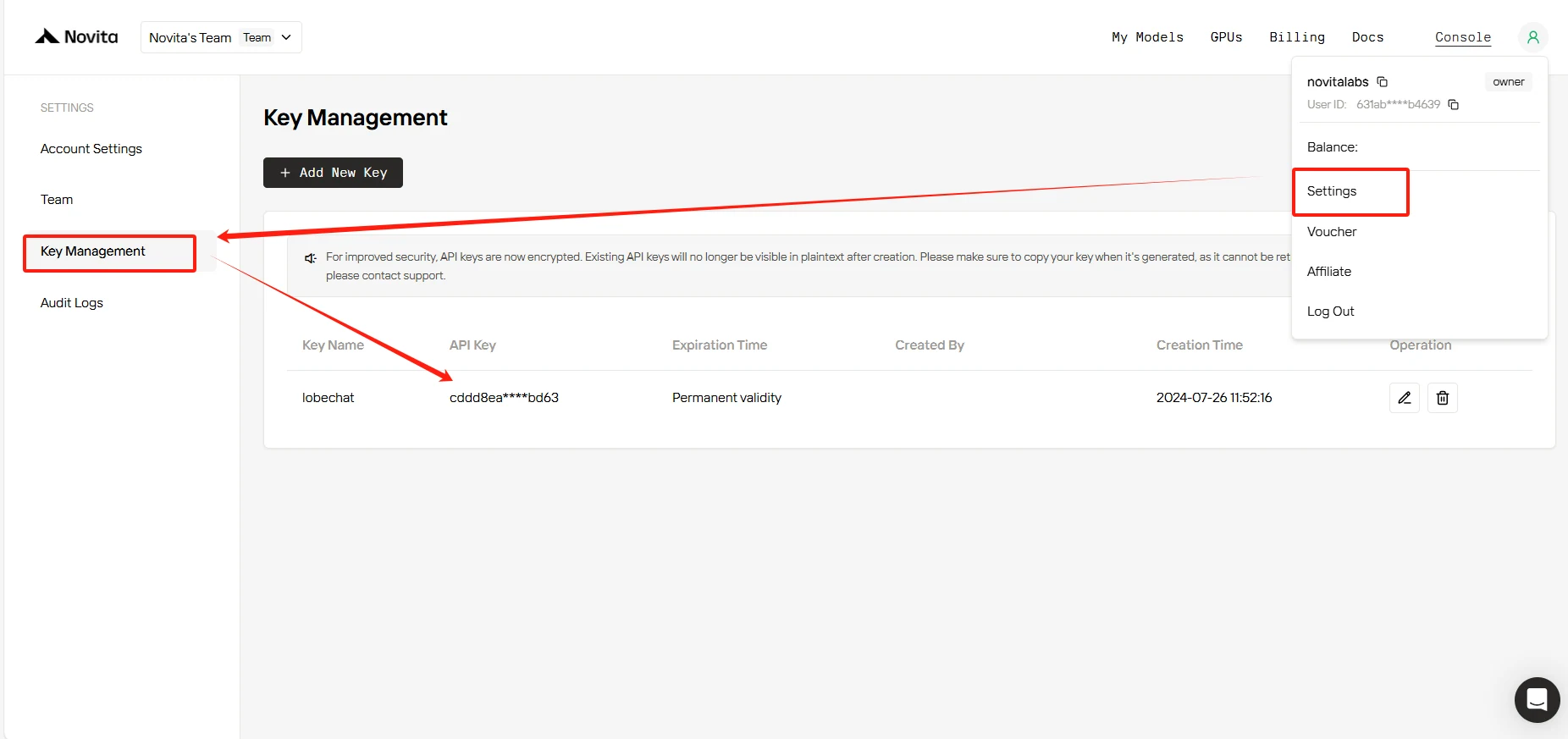Open the chat support bubble
The width and height of the screenshot is (1568, 739).
[x=1537, y=700]
